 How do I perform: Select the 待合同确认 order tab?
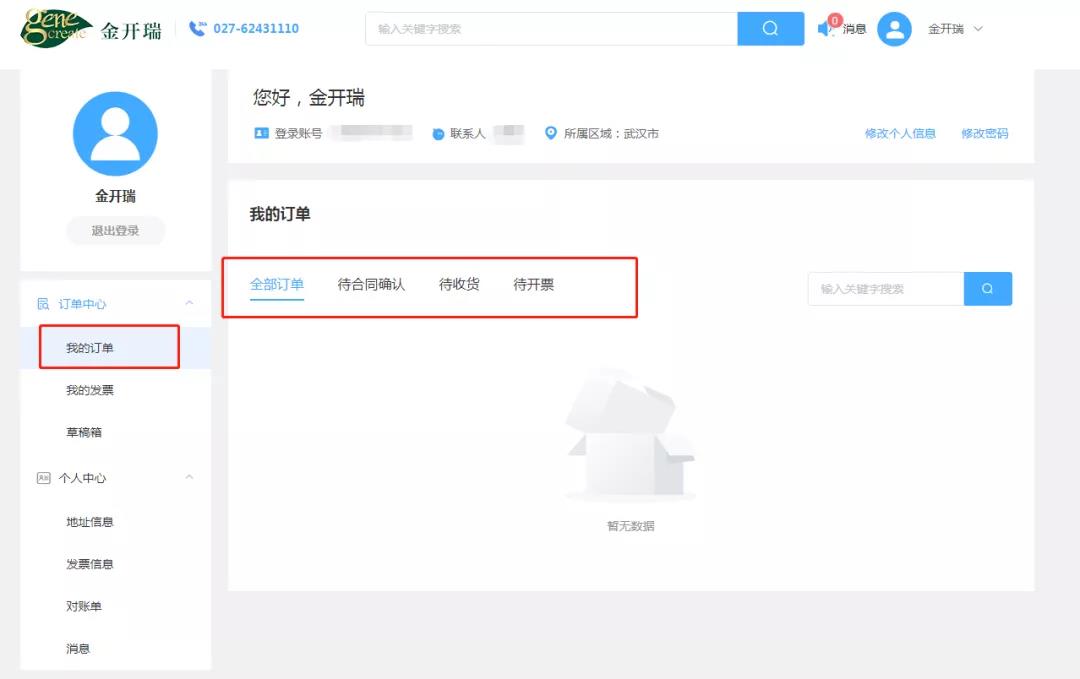[x=370, y=283]
